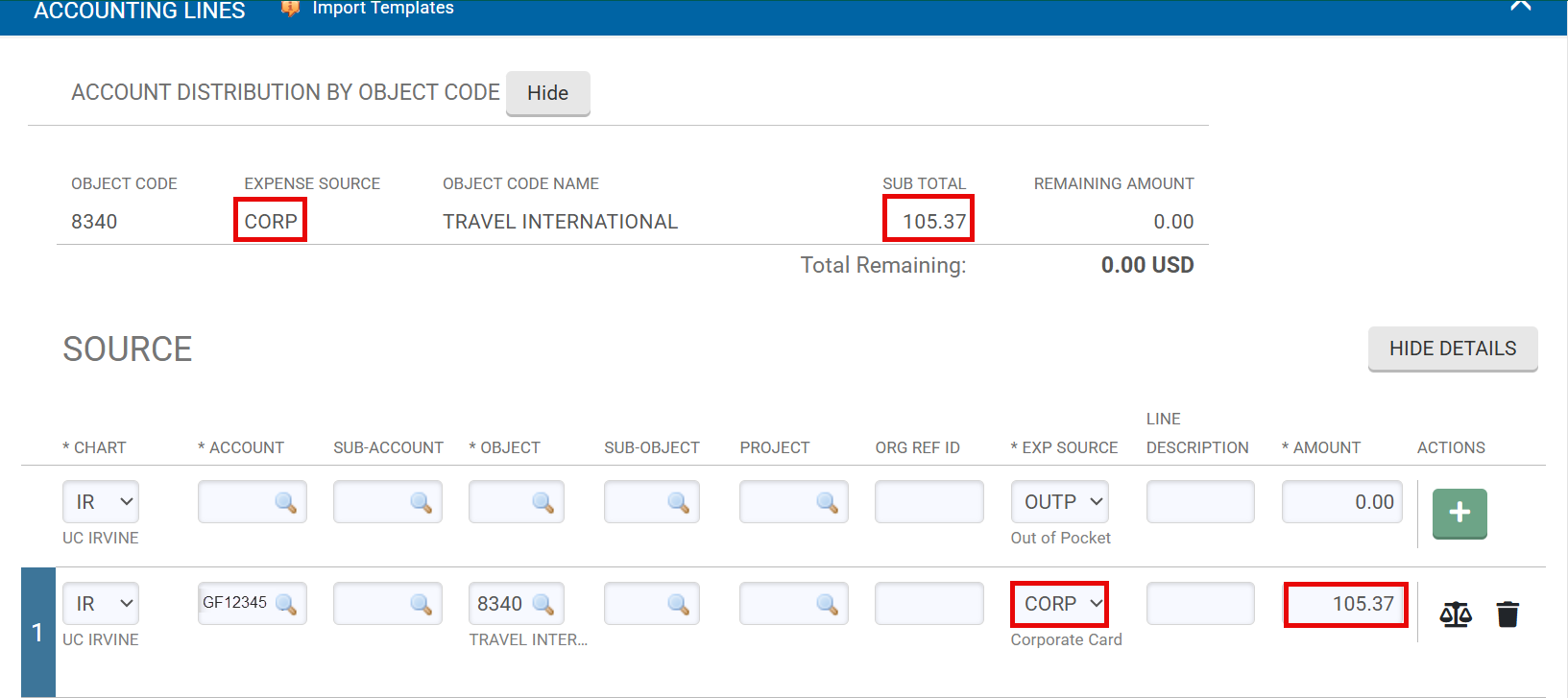Click the Import Templates link
The width and height of the screenshot is (1568, 698).
coord(382,9)
